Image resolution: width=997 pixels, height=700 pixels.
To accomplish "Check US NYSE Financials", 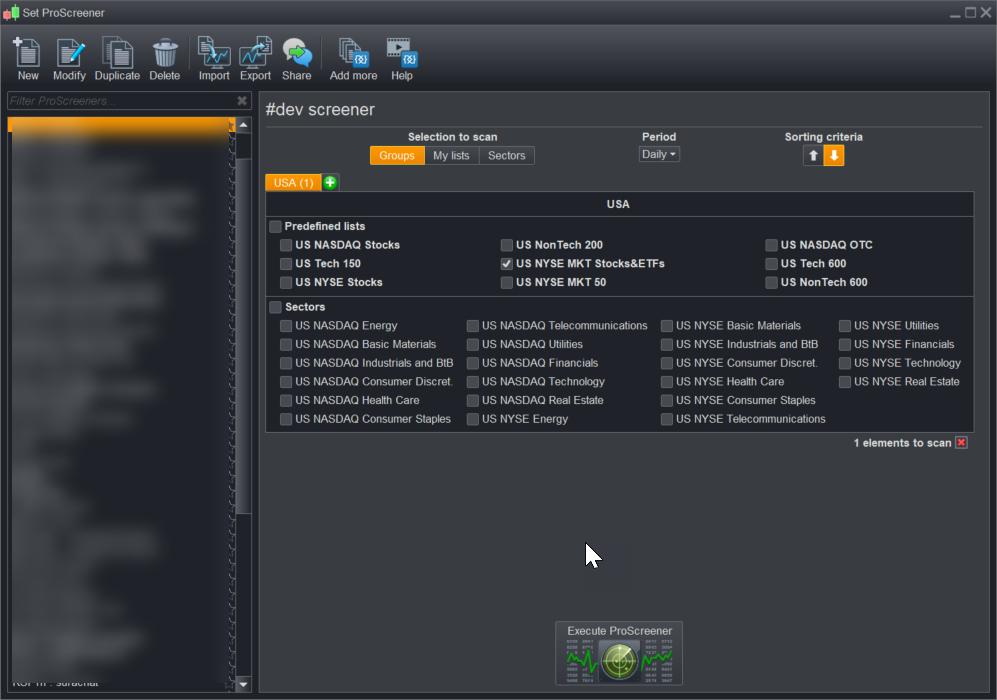I will [x=845, y=345].
